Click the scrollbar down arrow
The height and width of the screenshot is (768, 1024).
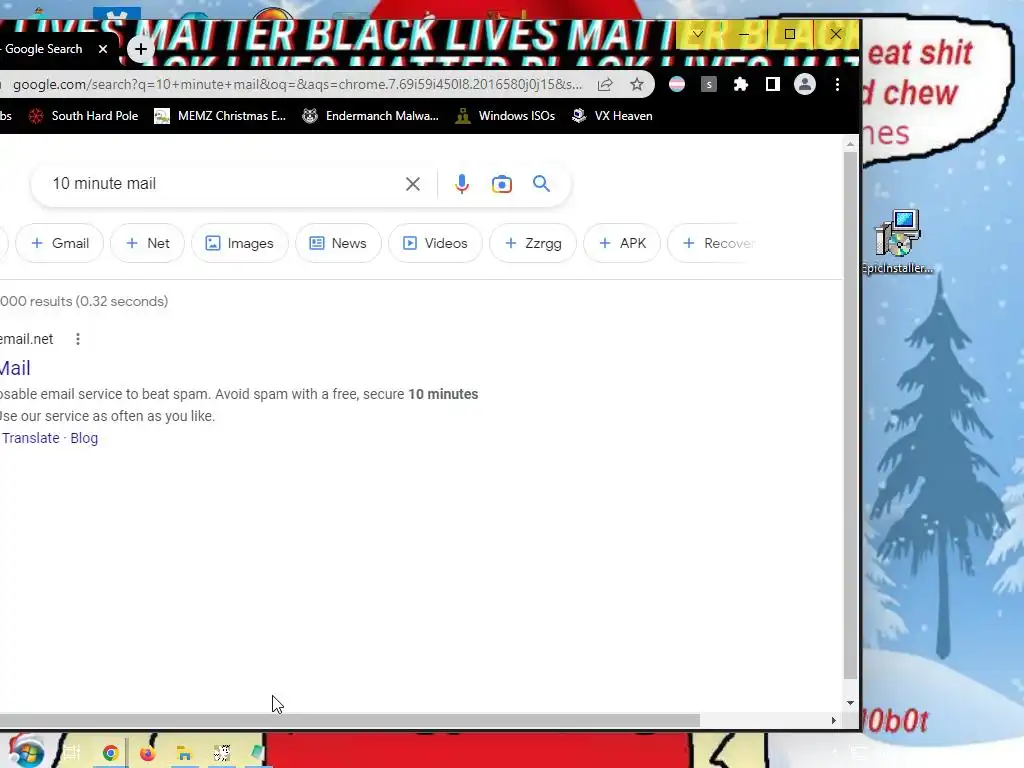(x=850, y=703)
